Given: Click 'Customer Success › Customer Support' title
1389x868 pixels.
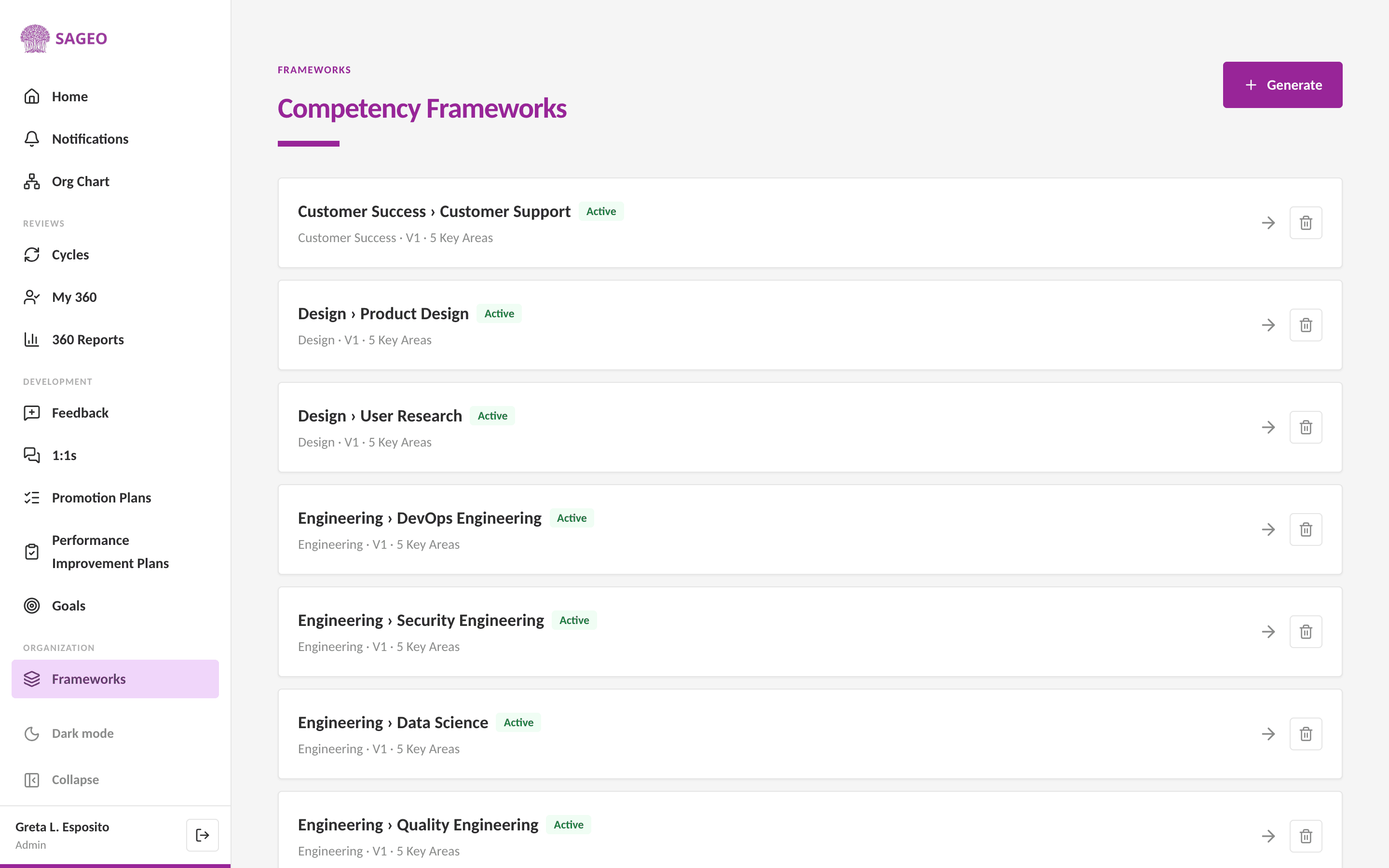Looking at the screenshot, I should (434, 211).
